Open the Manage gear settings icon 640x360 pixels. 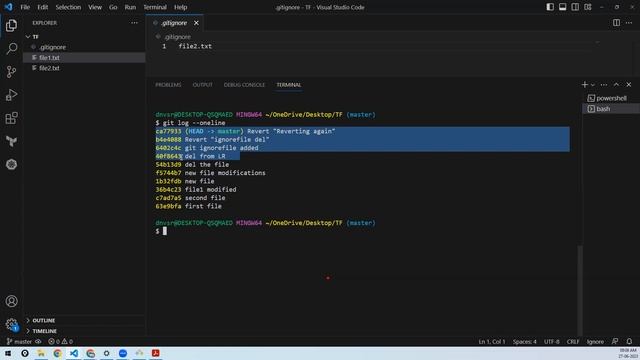11,324
